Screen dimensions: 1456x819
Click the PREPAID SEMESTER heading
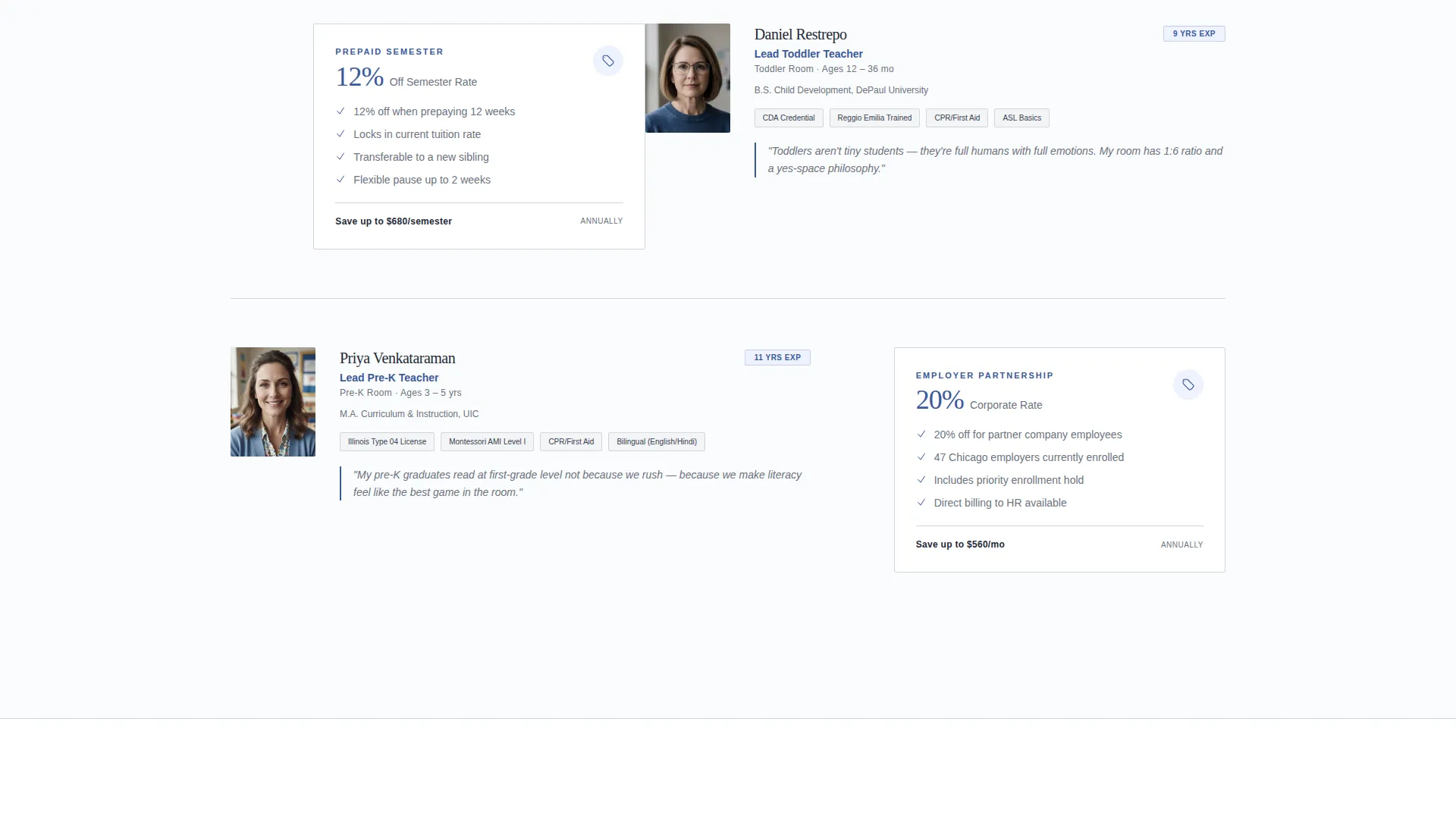389,52
